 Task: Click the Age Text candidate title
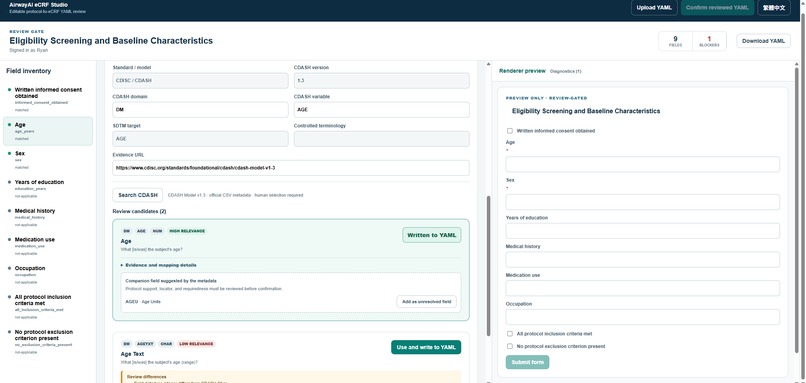[132, 354]
